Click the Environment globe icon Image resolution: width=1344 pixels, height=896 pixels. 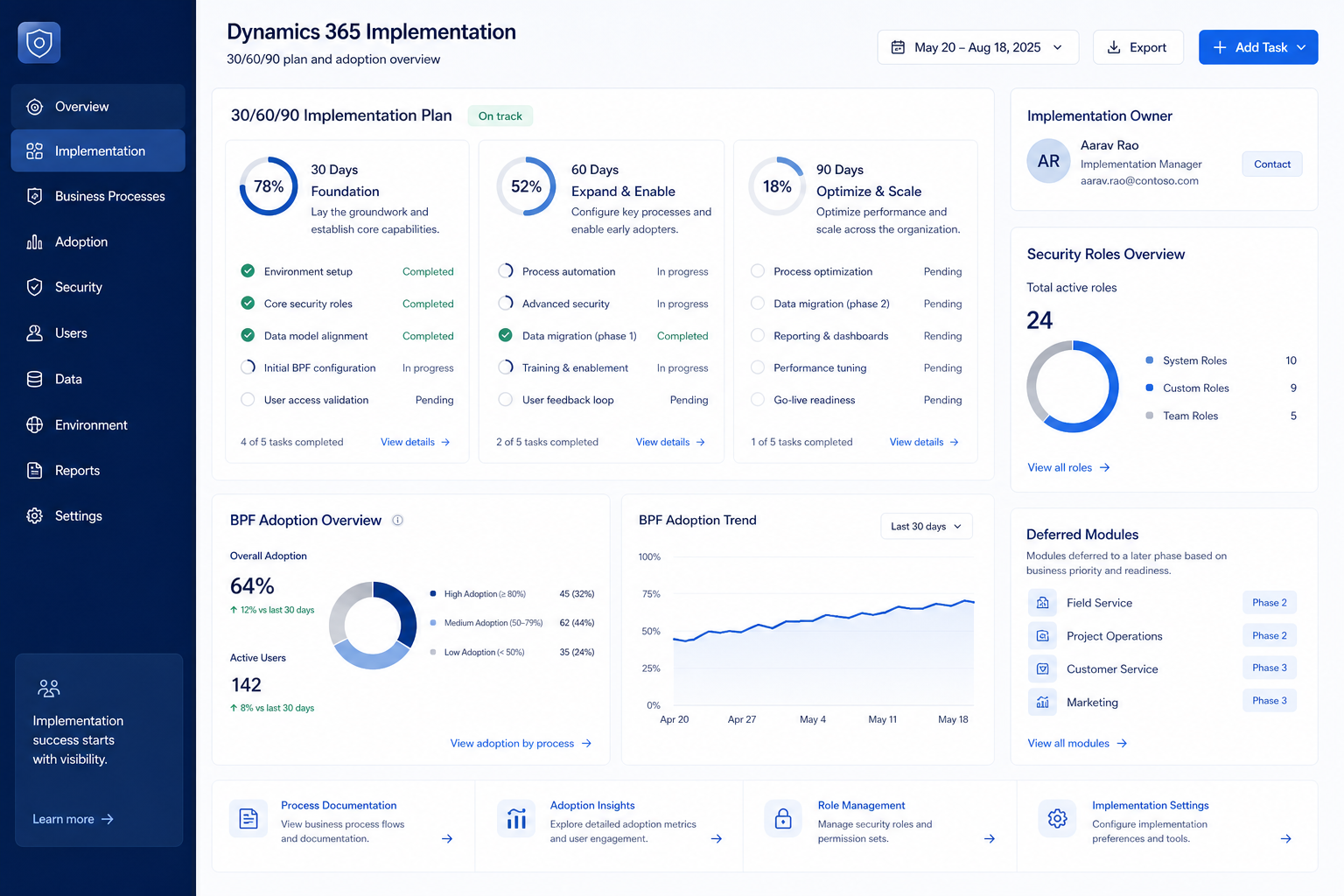point(35,424)
